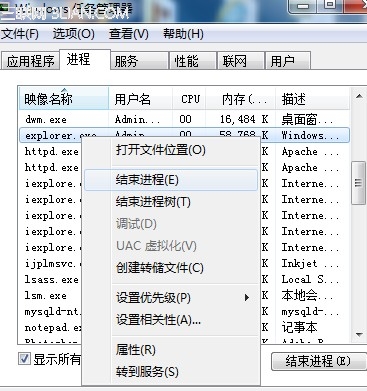Viewport: 367px width, 391px height.
Task: Click the Windows... description of explorer.exe
Action: tap(310, 135)
